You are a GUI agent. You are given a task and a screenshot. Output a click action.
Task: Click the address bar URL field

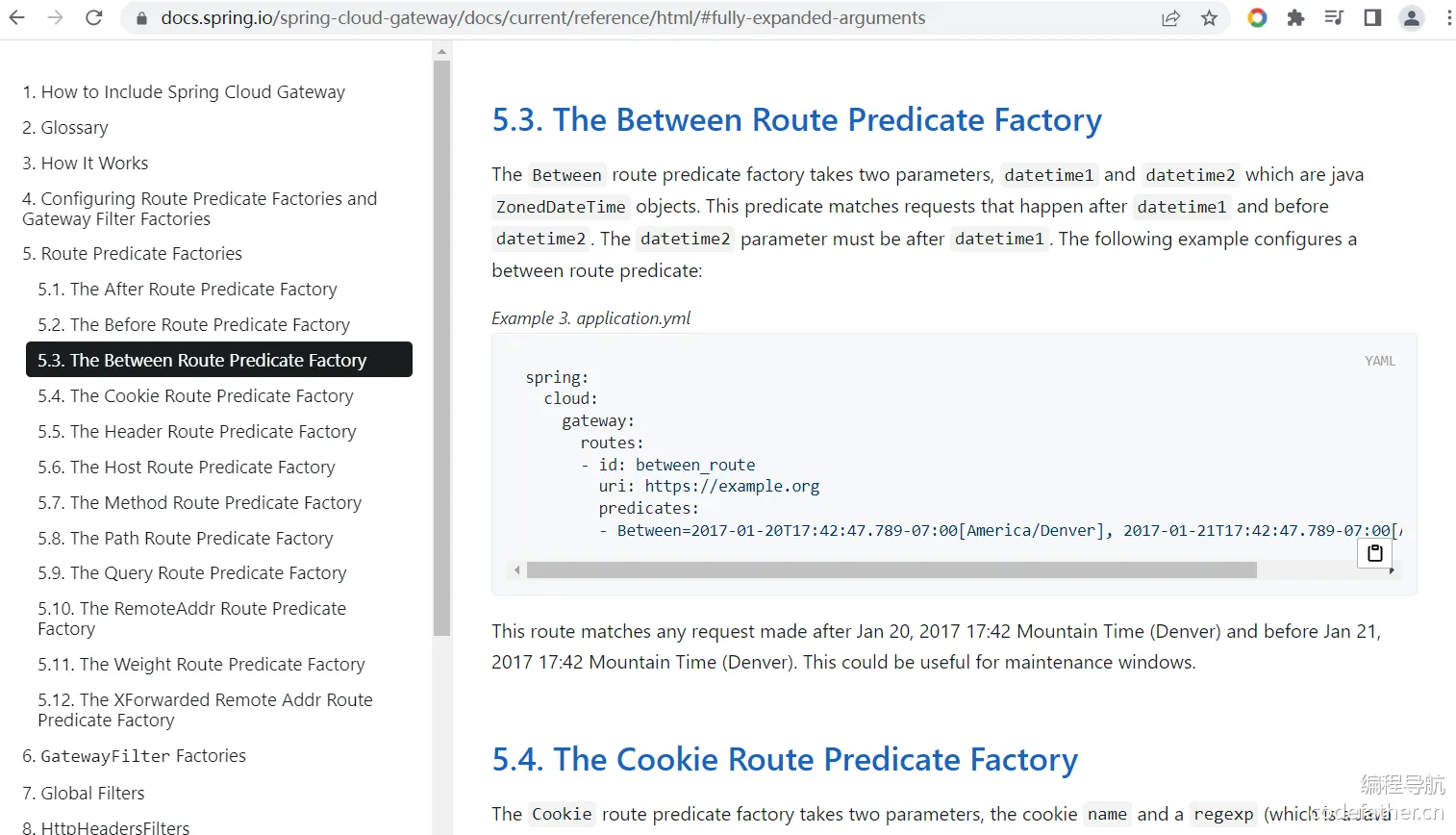[543, 17]
